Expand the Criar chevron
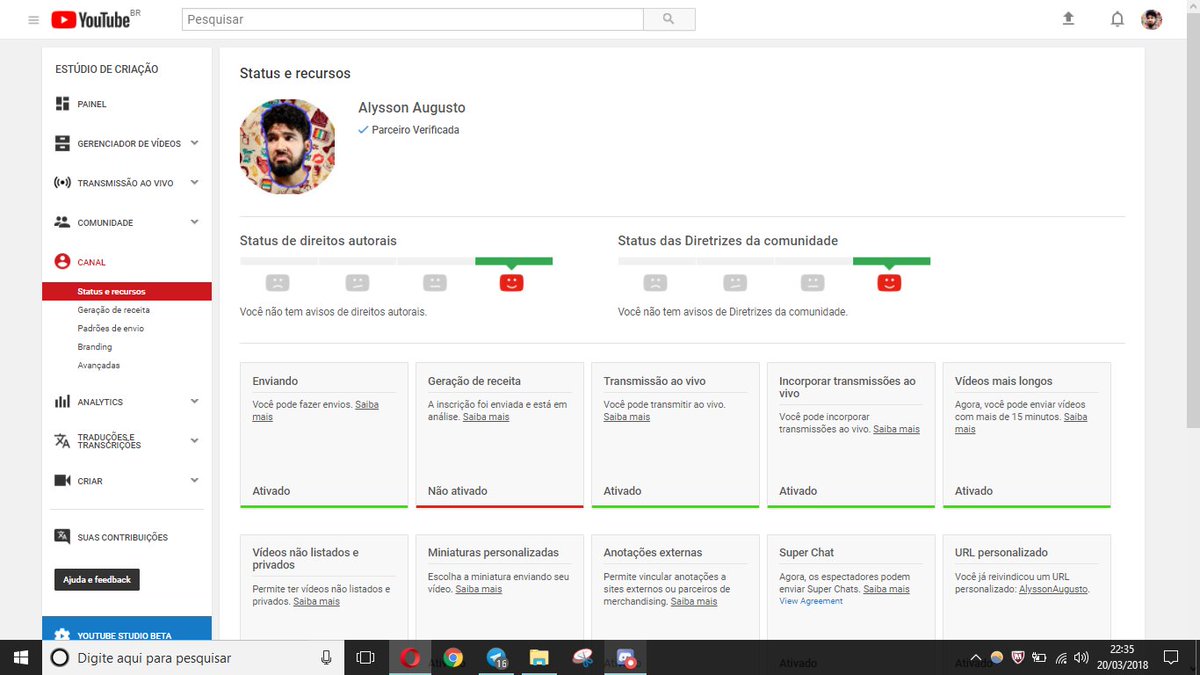Screen dimensions: 1200x675 (194, 480)
